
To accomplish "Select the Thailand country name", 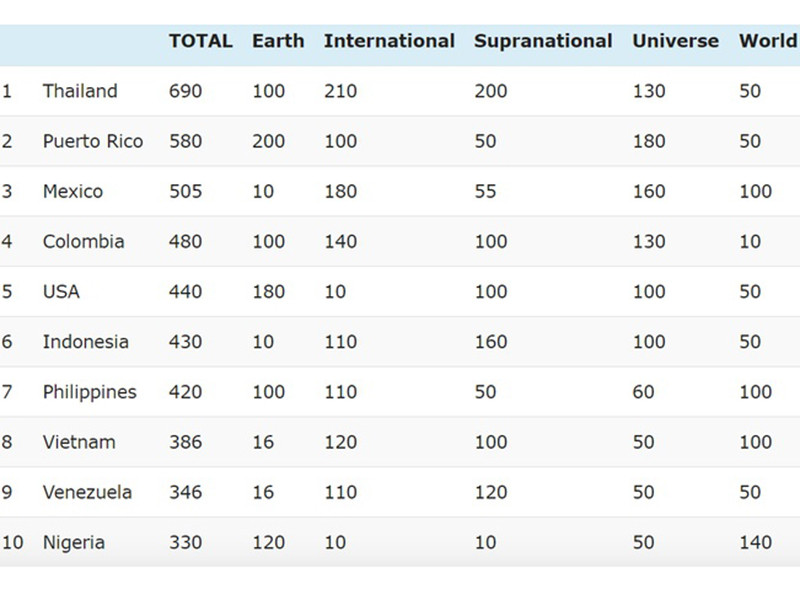I will (x=80, y=91).
